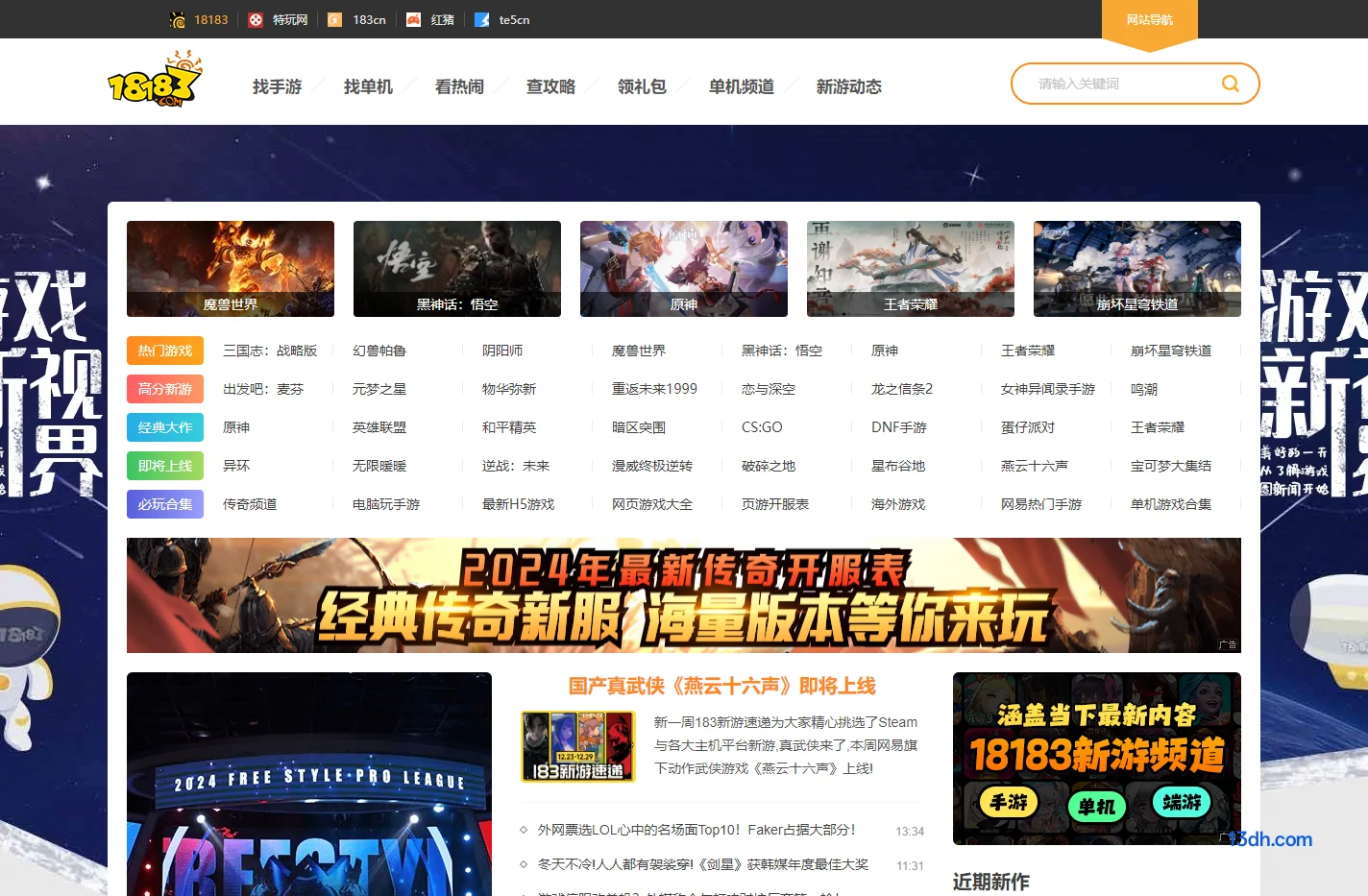Click the 18183 site icon in top bar

178,19
